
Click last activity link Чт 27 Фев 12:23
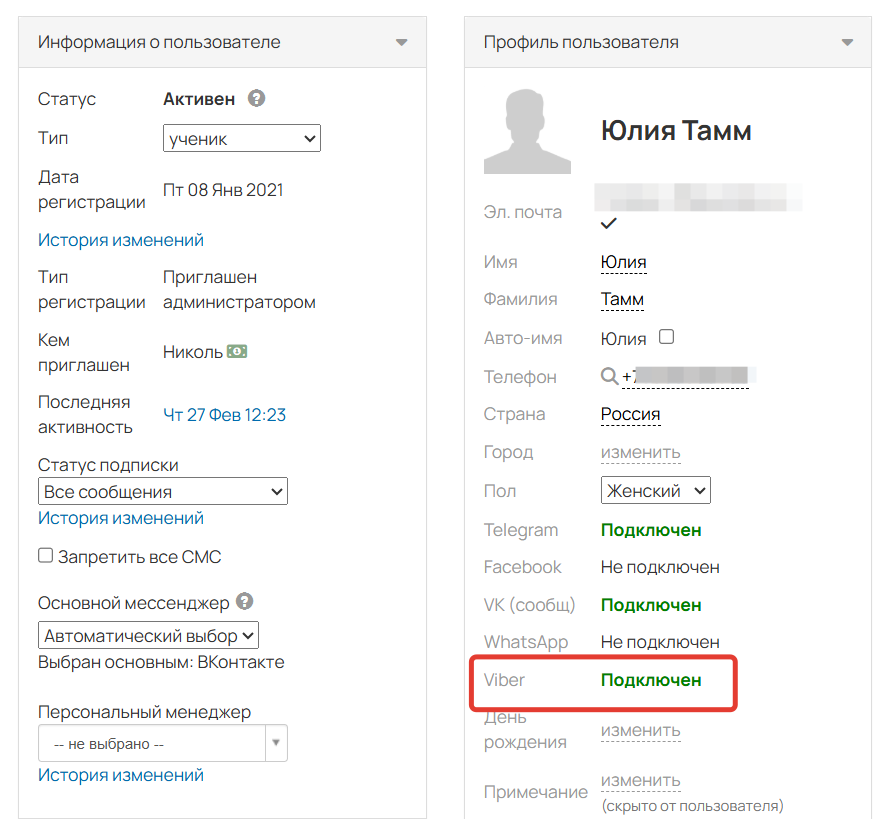click(224, 415)
